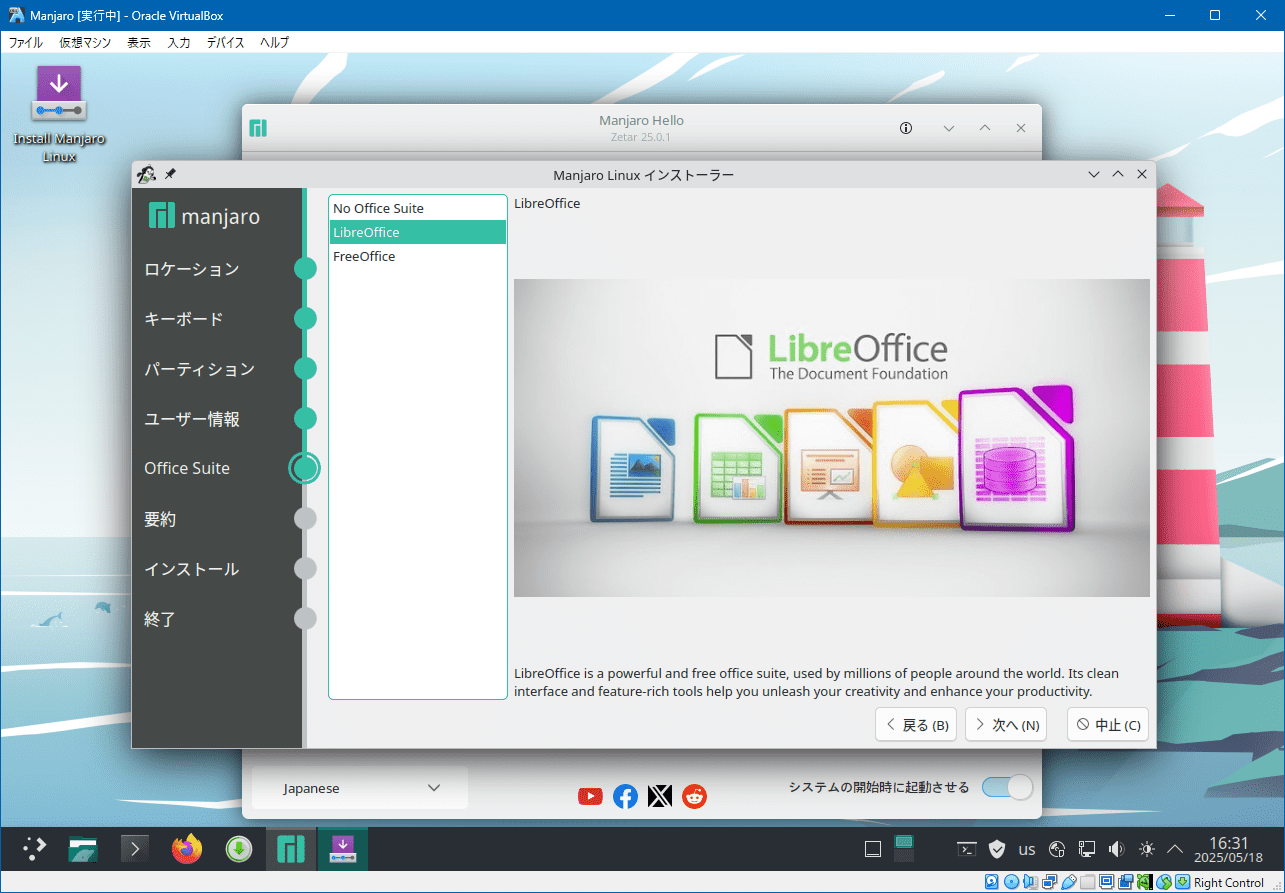Click the 中止 (C) cancel button
The width and height of the screenshot is (1285, 893).
point(1108,725)
